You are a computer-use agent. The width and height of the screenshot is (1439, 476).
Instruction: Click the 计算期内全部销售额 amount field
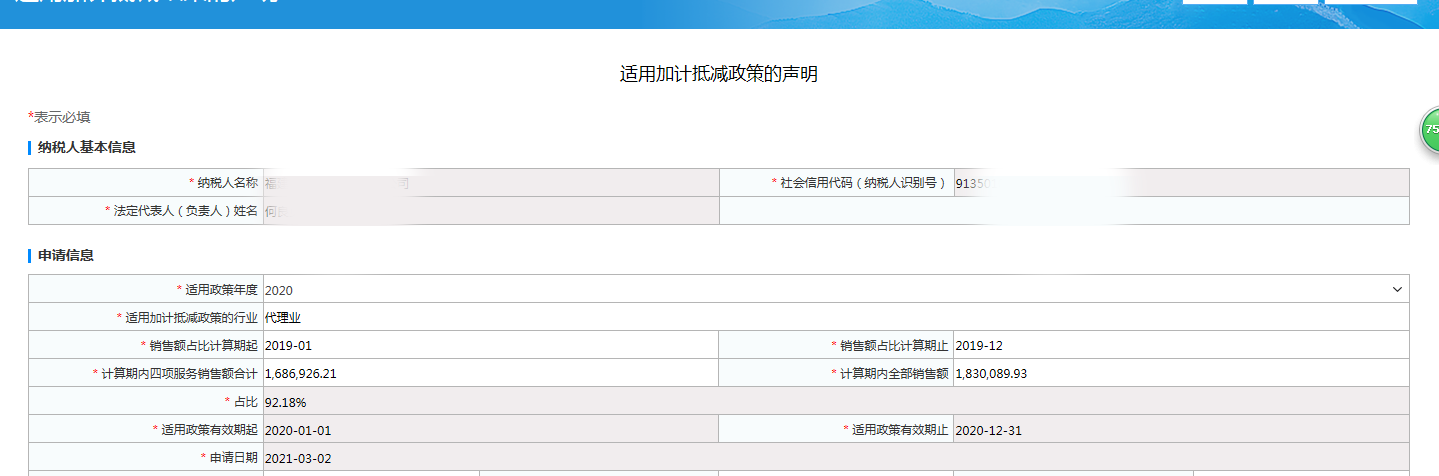coord(1180,373)
